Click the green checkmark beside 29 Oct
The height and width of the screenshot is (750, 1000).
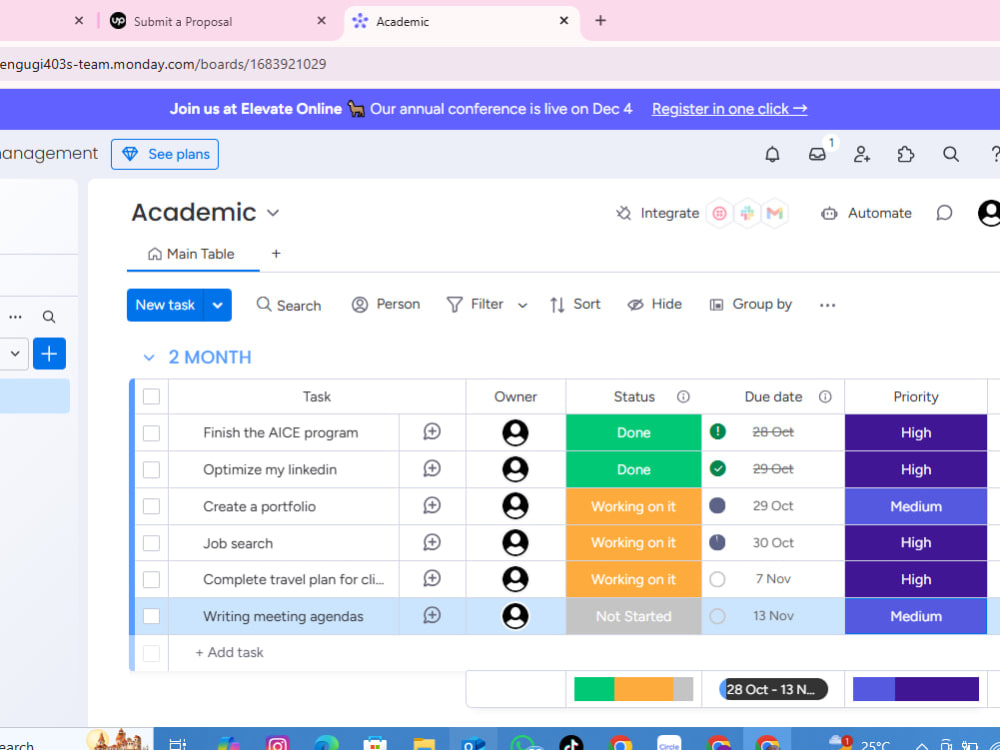[717, 469]
